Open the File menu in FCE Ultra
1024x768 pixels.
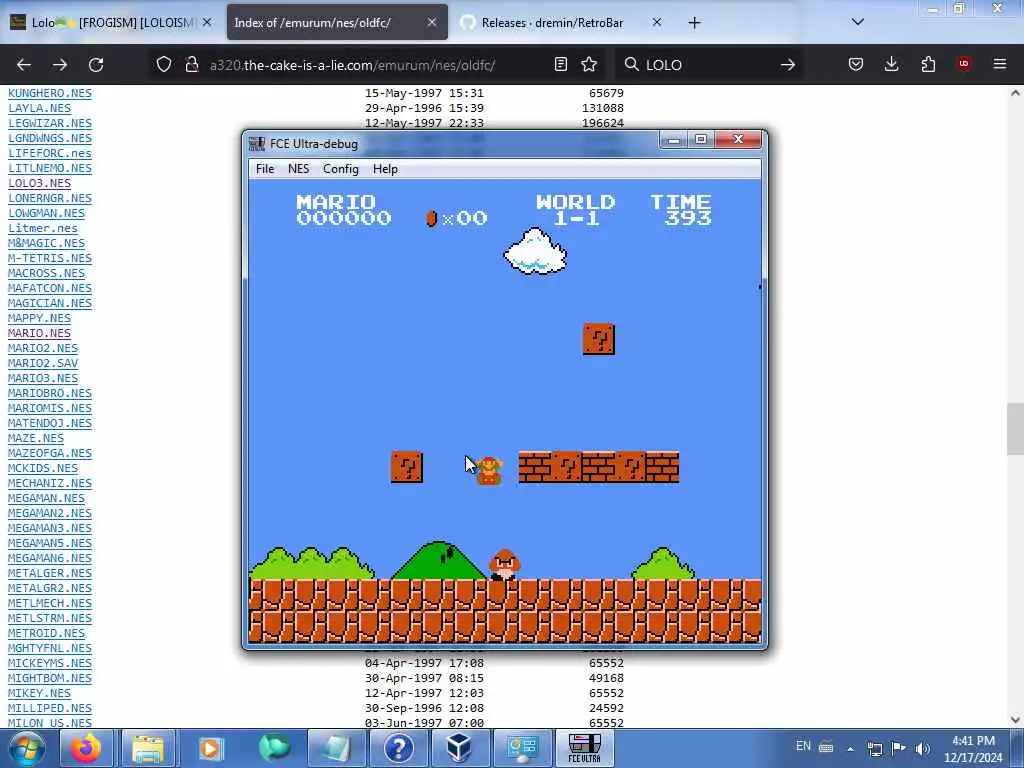[x=264, y=168]
